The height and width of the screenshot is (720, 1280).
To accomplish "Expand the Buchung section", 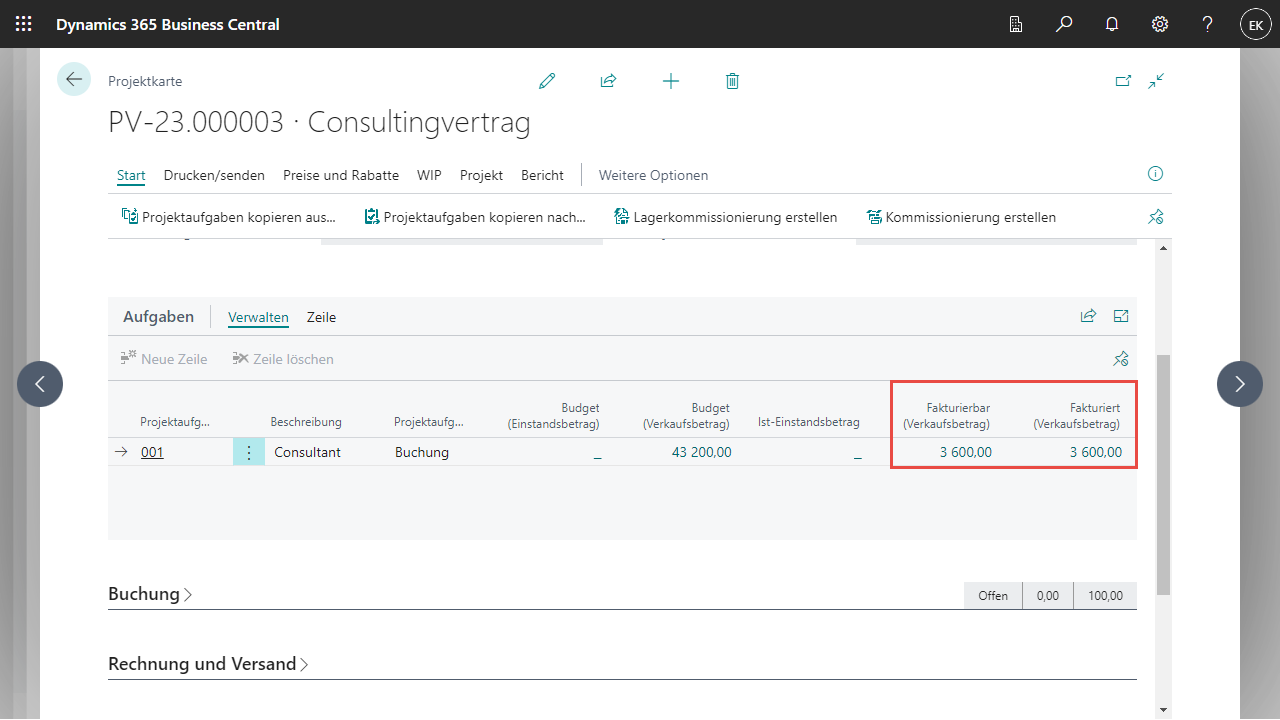I will click(x=150, y=594).
